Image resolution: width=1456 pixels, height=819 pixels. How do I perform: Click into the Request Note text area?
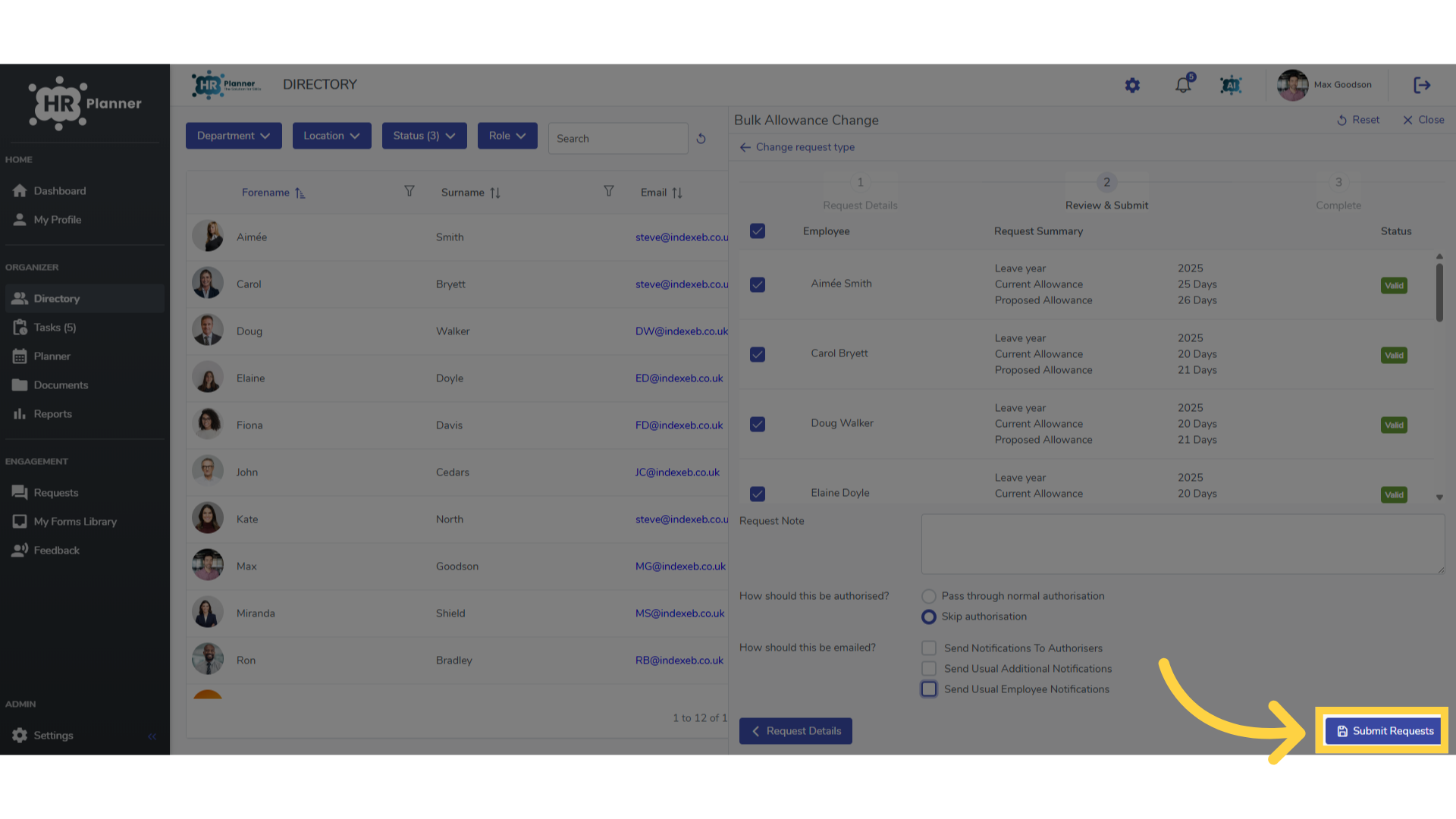point(1183,544)
